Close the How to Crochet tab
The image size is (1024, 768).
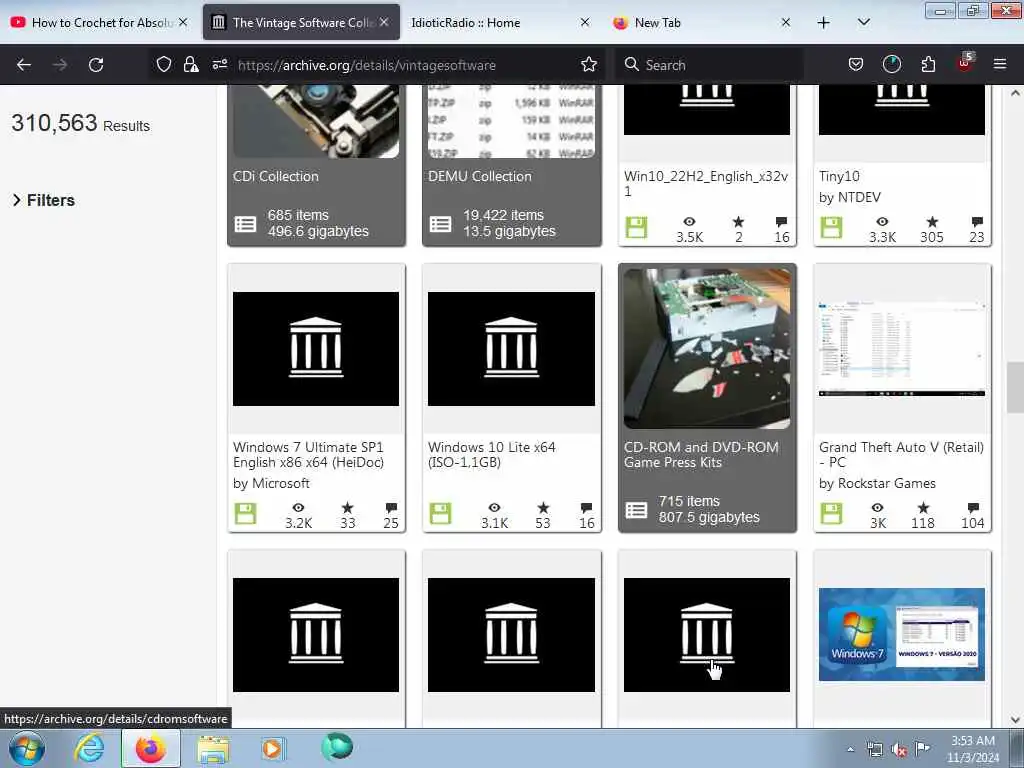pyautogui.click(x=184, y=22)
